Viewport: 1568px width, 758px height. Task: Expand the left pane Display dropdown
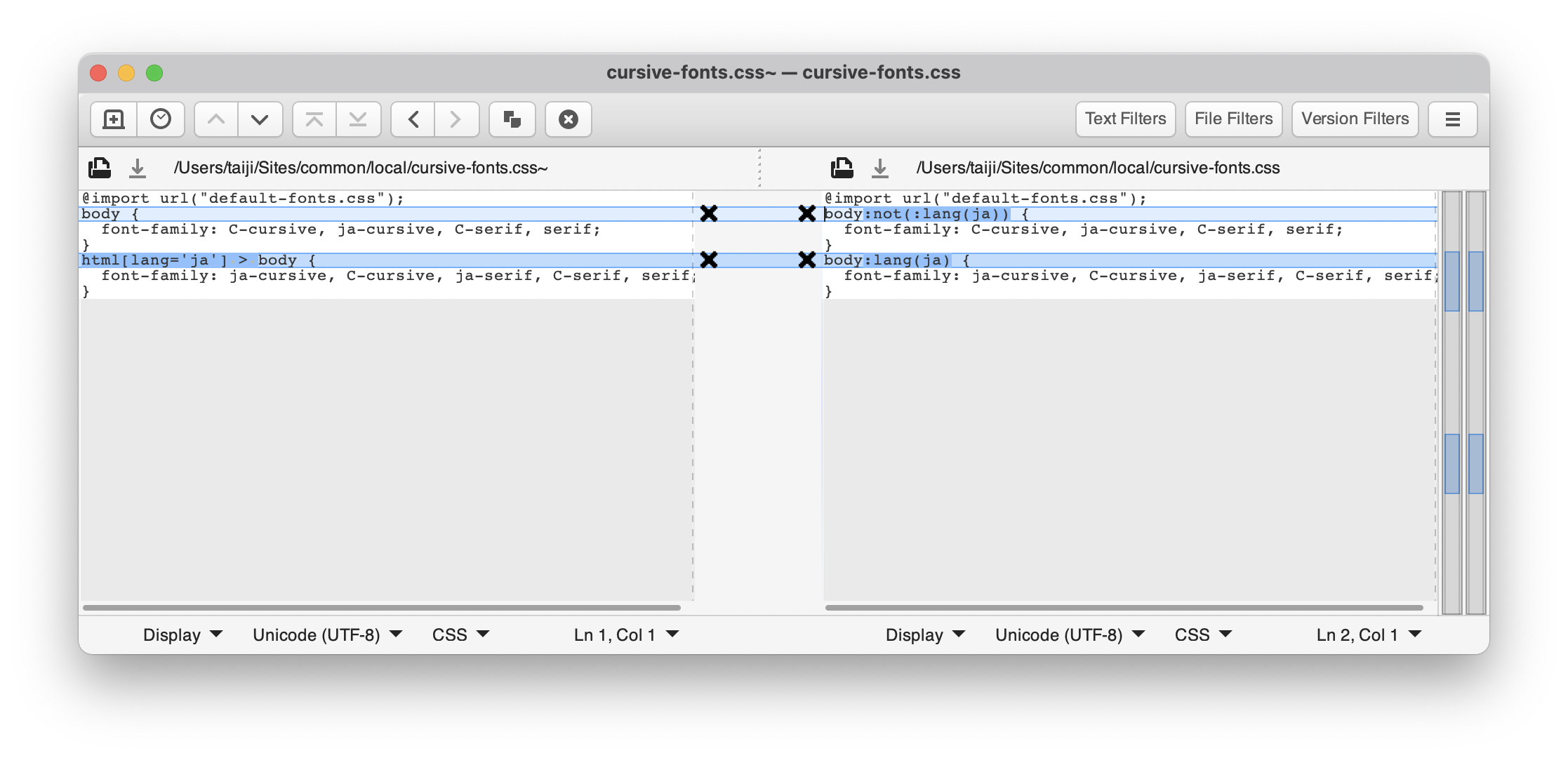tap(182, 635)
